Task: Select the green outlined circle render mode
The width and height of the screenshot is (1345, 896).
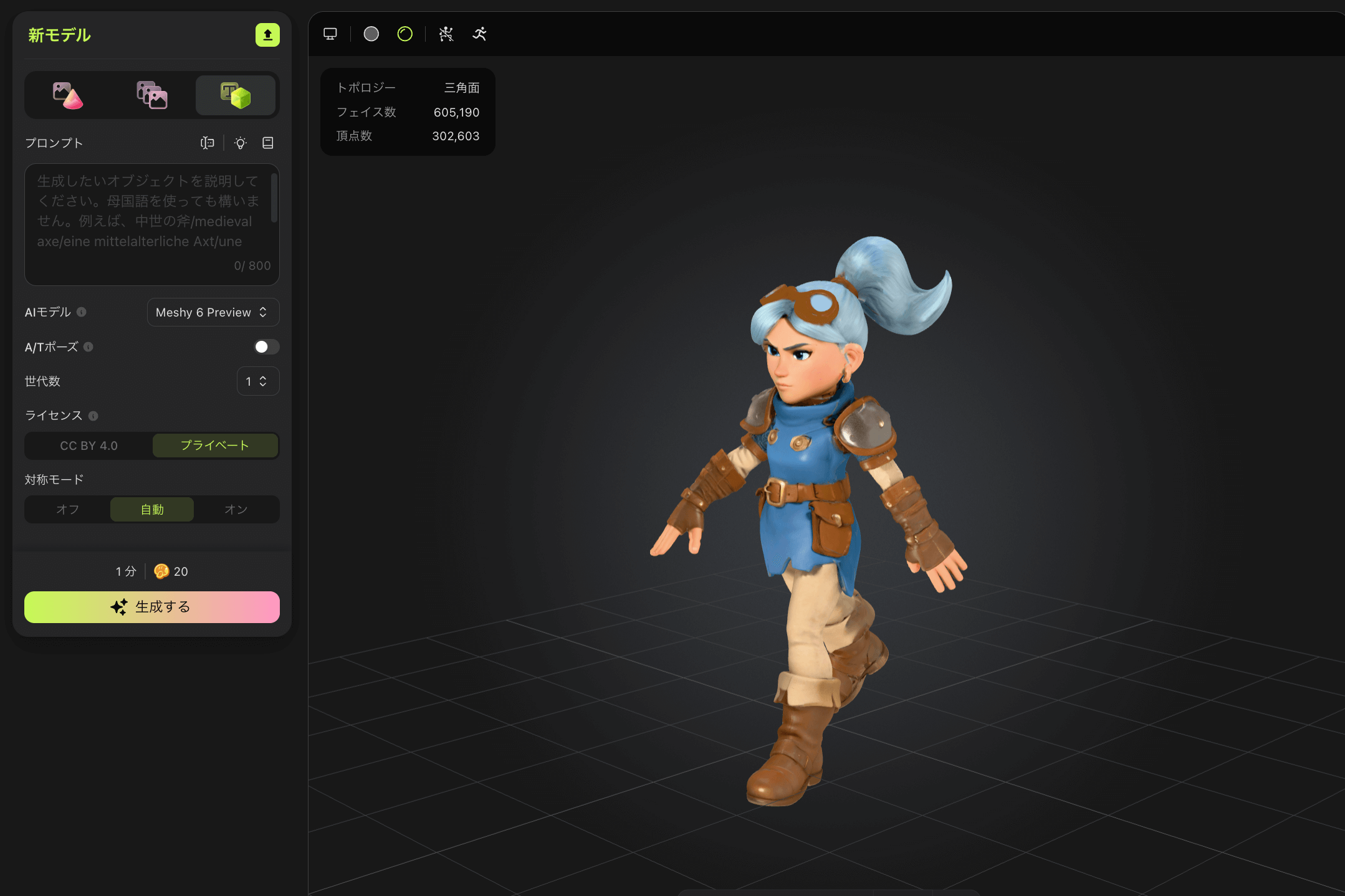Action: click(405, 34)
